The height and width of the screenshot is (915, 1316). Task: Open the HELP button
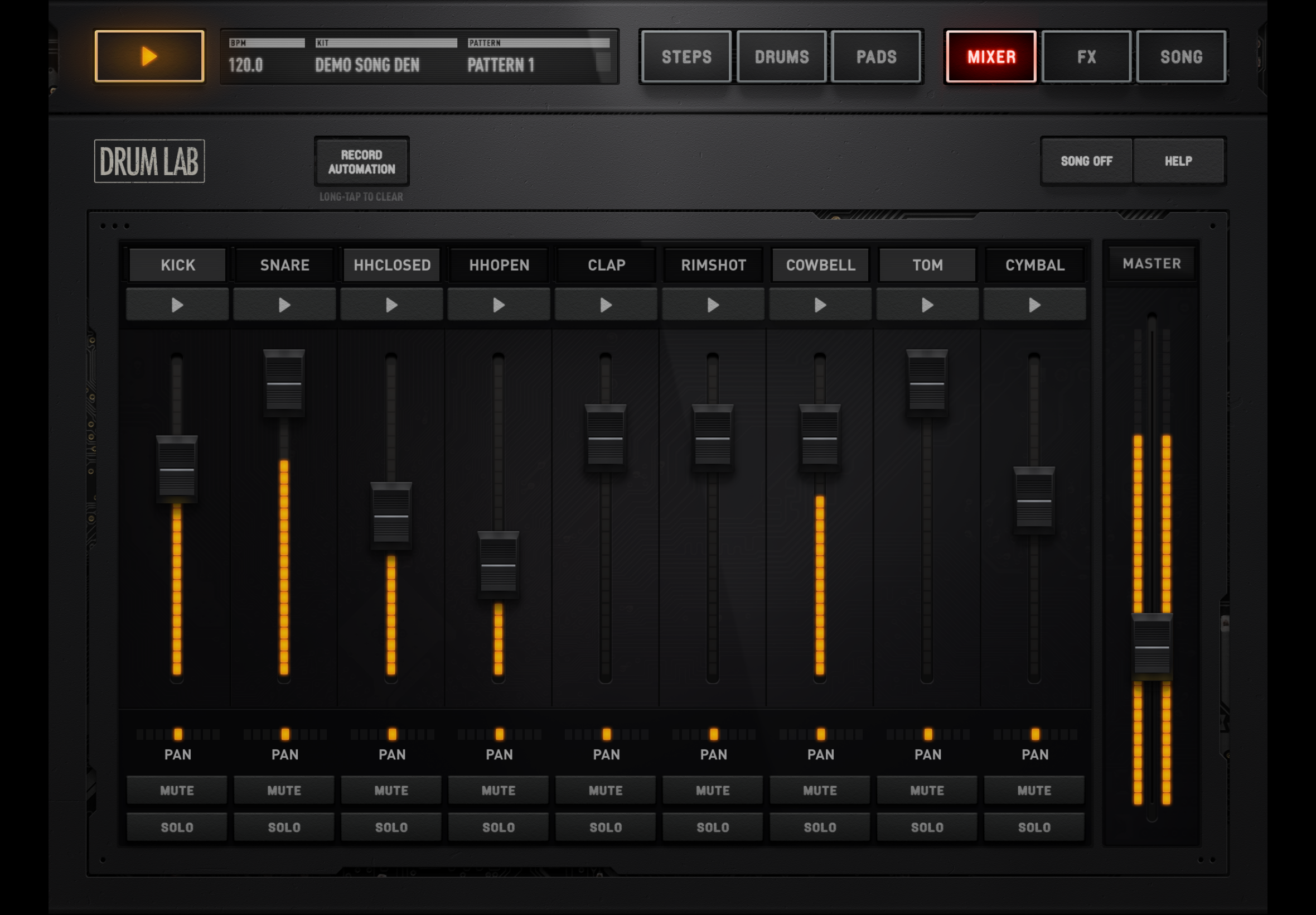click(1178, 161)
